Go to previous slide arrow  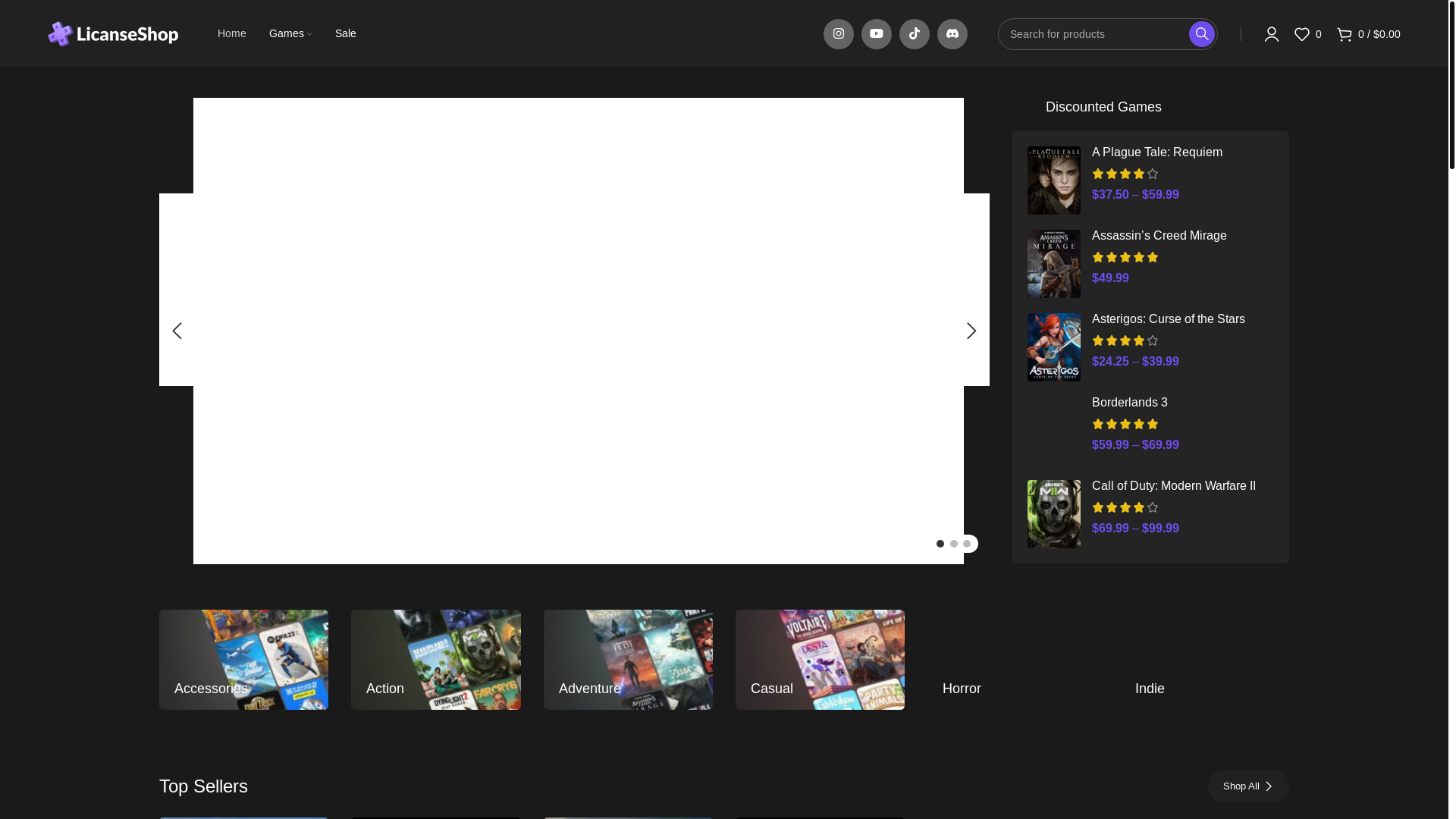[177, 331]
